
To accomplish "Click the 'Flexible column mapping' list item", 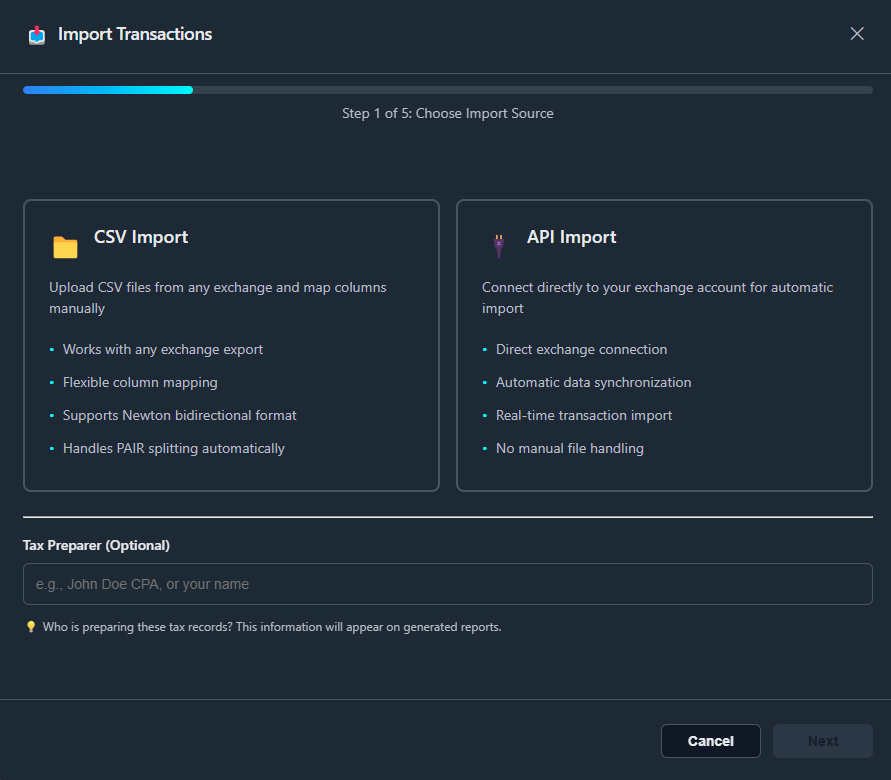I will point(140,382).
